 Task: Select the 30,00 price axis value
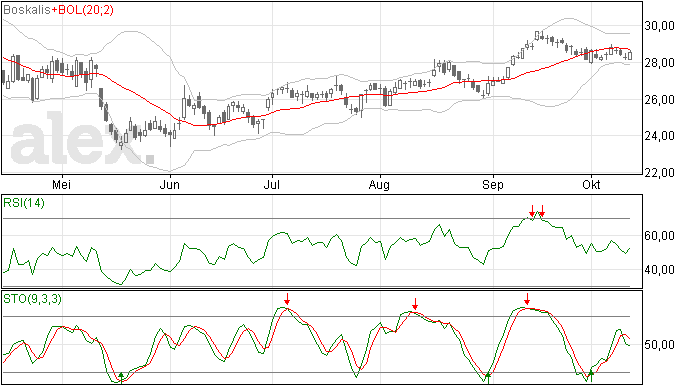tap(660, 26)
